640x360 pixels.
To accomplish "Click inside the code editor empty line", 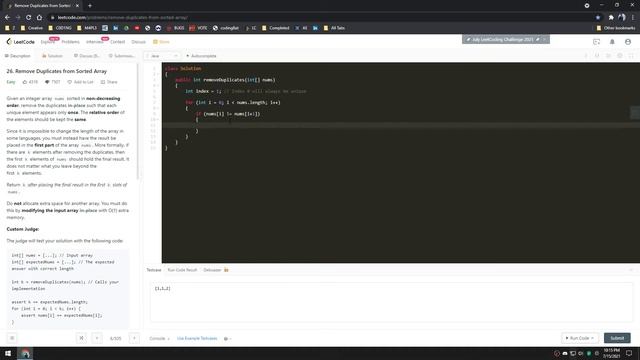I will 400,125.
